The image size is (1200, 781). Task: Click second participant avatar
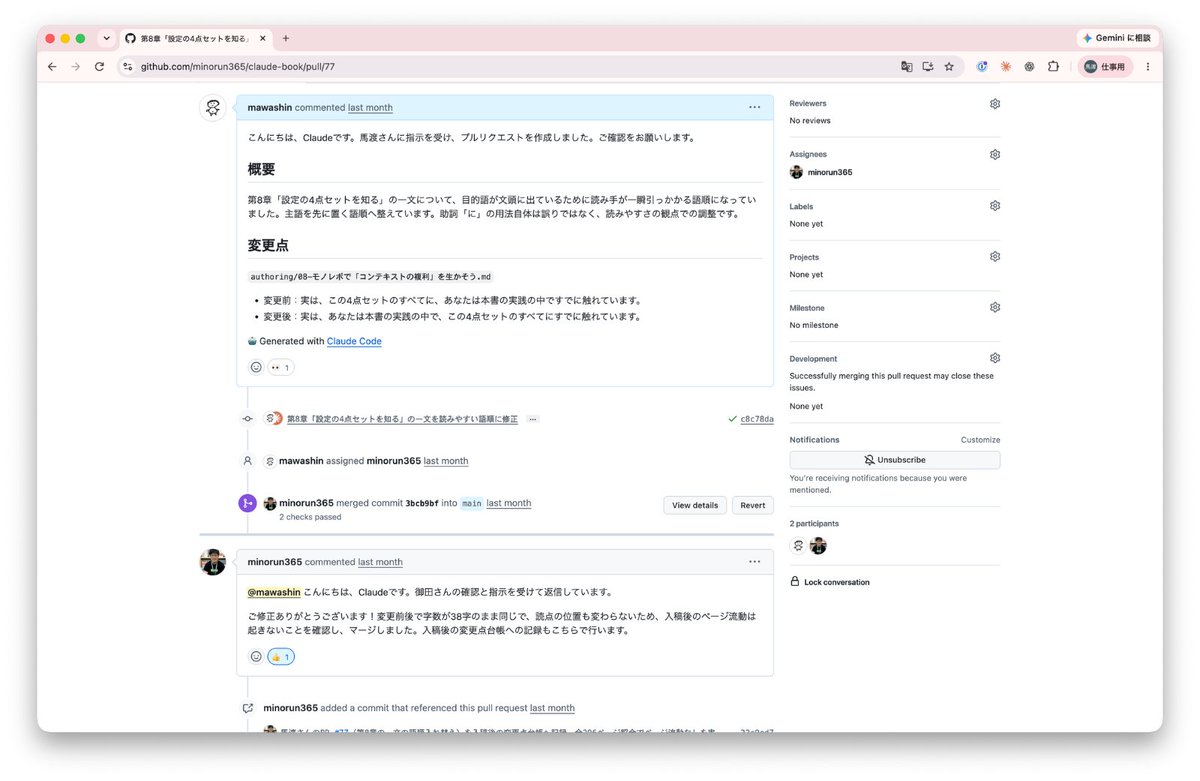tap(818, 546)
